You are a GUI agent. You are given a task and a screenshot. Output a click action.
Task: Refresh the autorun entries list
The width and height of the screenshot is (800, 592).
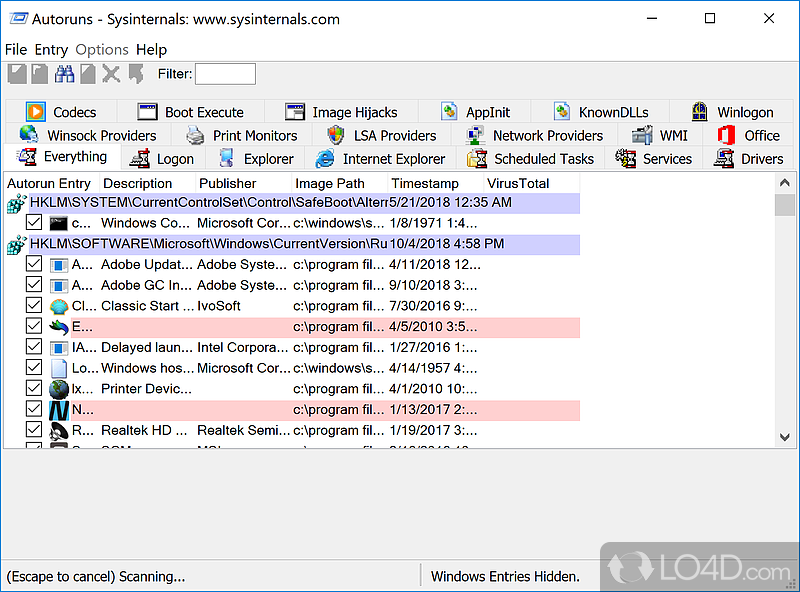[x=40, y=73]
